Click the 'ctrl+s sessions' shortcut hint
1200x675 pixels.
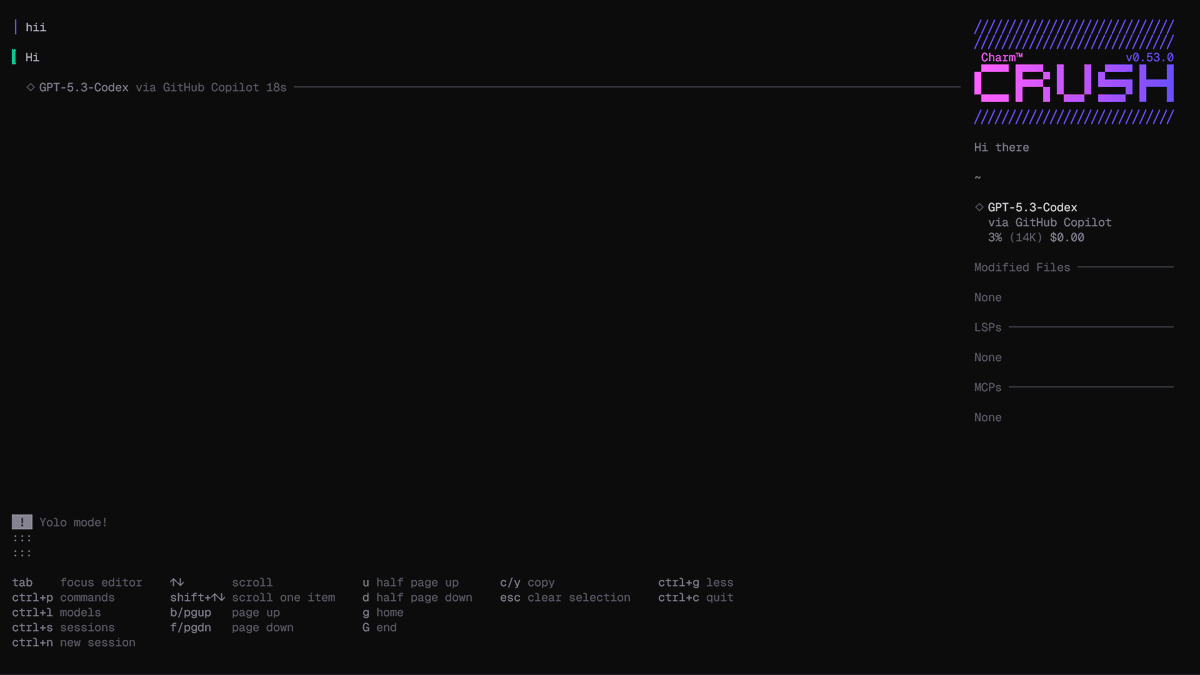pos(63,627)
